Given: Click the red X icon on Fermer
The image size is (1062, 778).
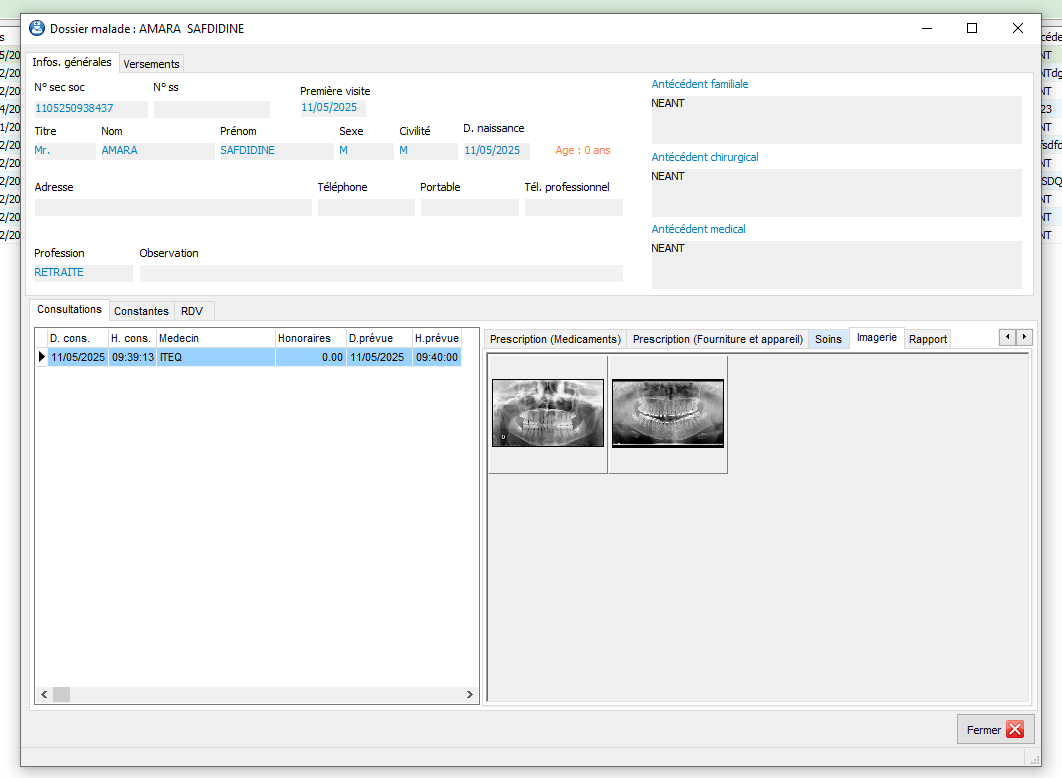Looking at the screenshot, I should (x=1014, y=730).
